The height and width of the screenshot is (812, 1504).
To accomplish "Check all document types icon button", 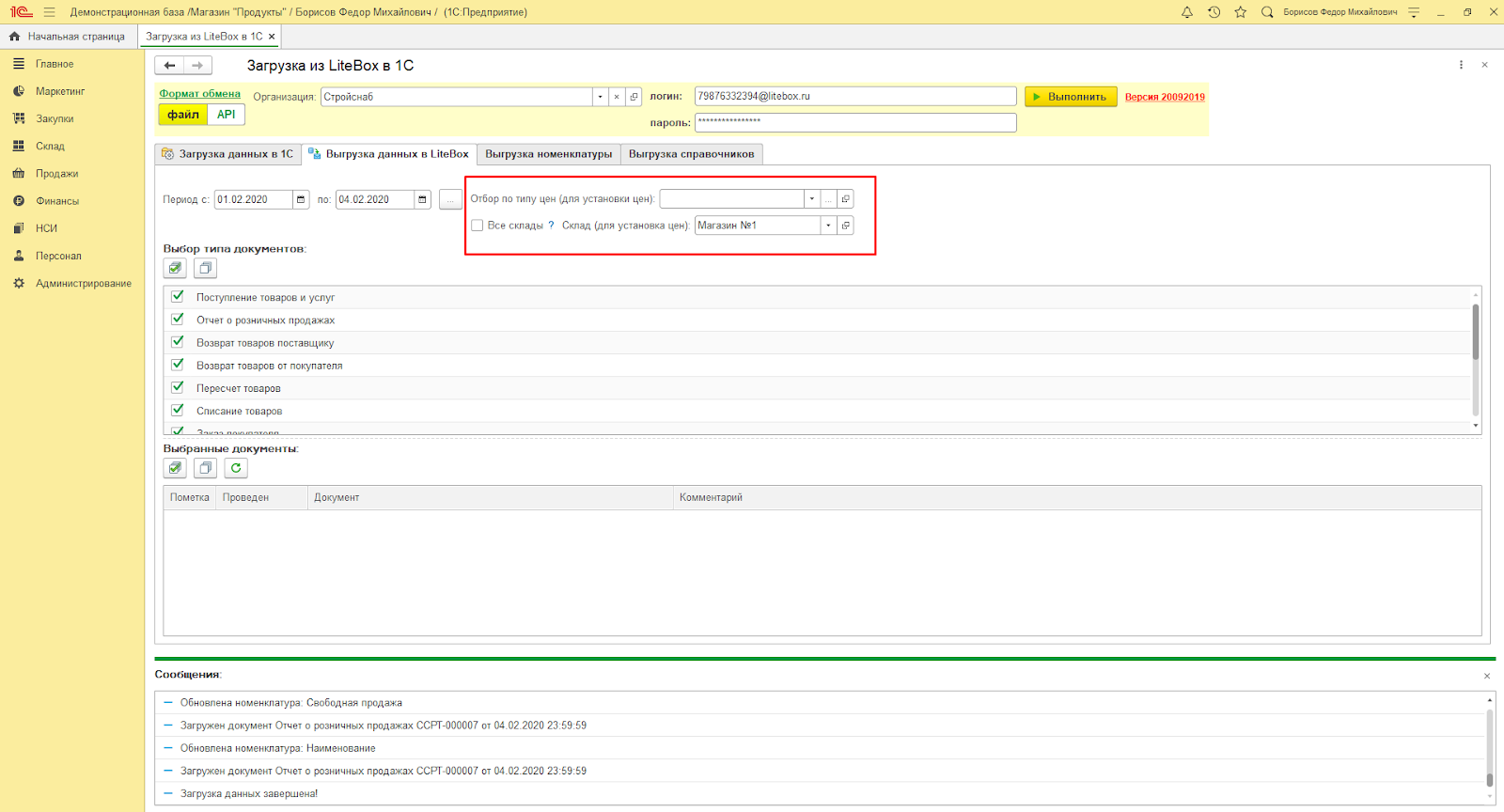I will pyautogui.click(x=175, y=268).
